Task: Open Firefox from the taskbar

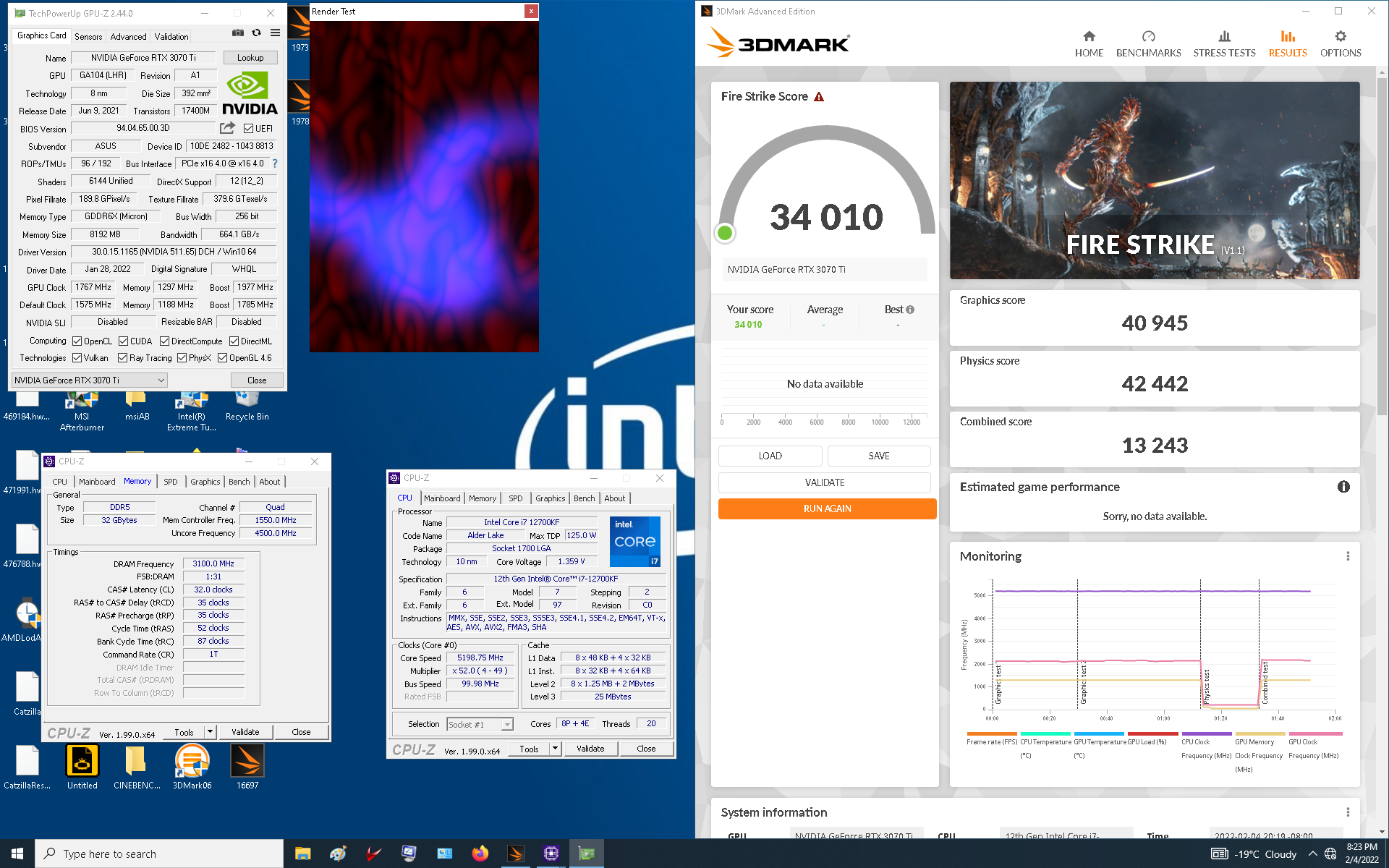Action: point(480,854)
